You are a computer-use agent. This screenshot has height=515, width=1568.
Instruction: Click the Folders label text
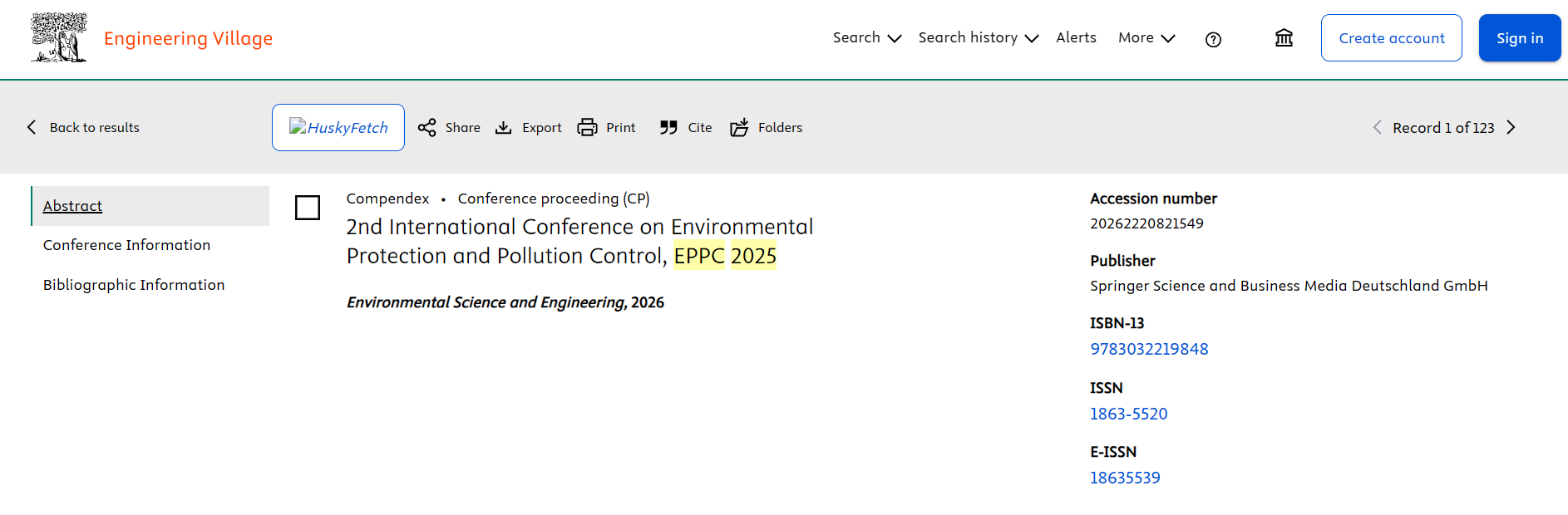(x=780, y=127)
